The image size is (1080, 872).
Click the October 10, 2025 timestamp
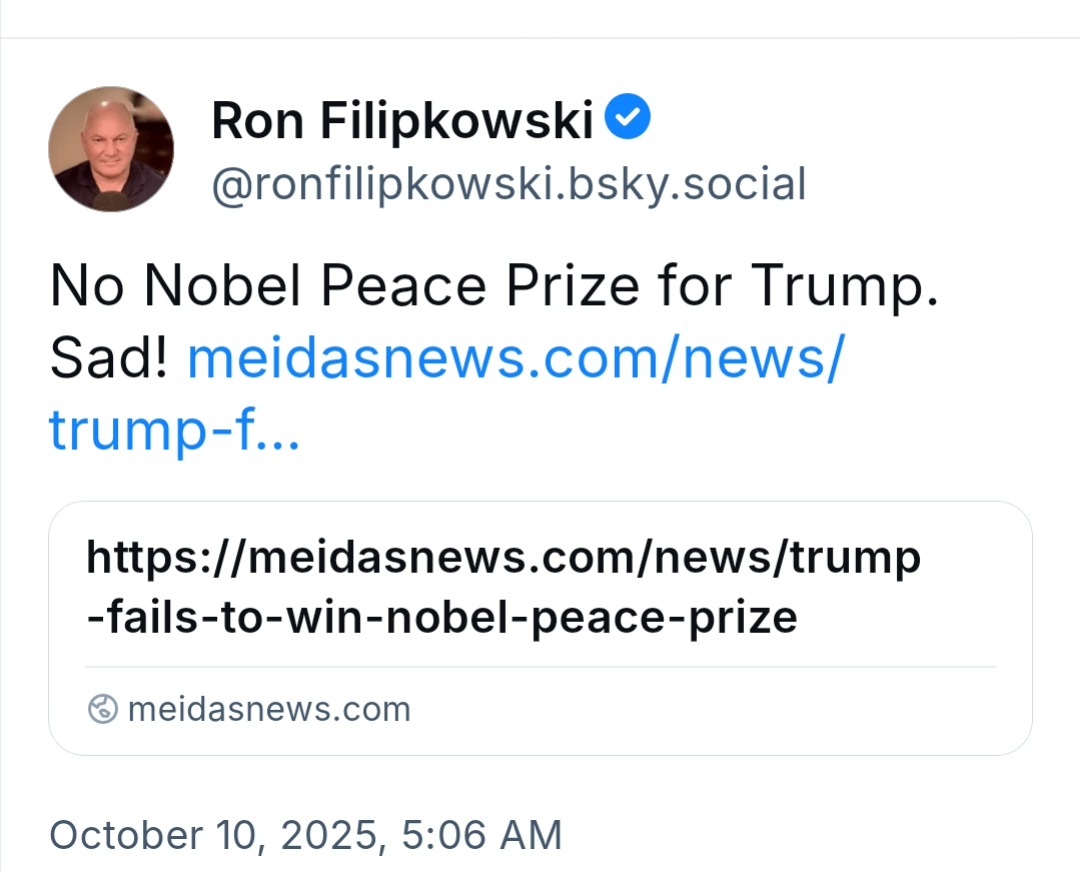click(215, 835)
